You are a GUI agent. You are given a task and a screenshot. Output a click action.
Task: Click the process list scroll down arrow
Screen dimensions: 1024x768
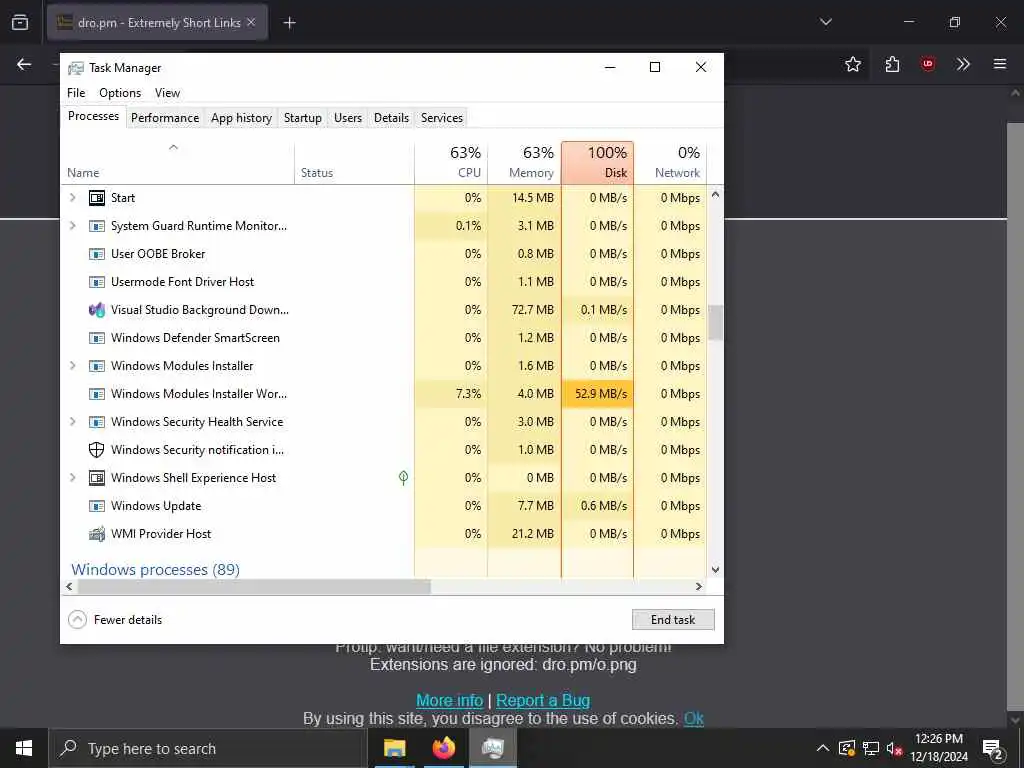point(715,569)
